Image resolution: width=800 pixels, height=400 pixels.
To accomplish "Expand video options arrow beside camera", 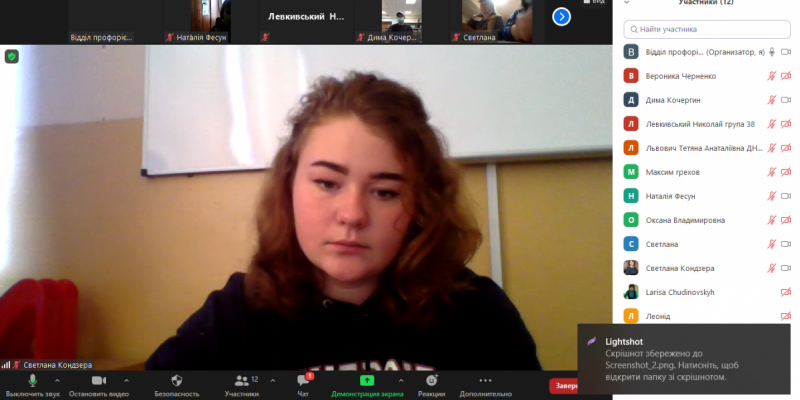I will [x=125, y=380].
